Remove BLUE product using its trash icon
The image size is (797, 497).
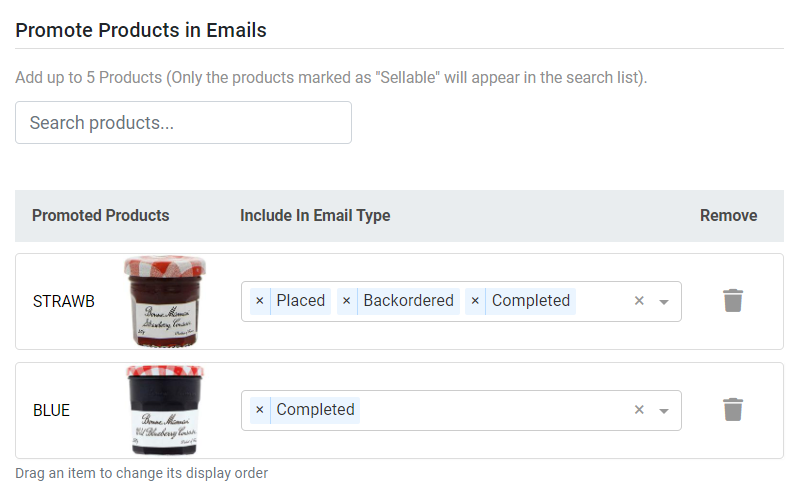click(732, 410)
